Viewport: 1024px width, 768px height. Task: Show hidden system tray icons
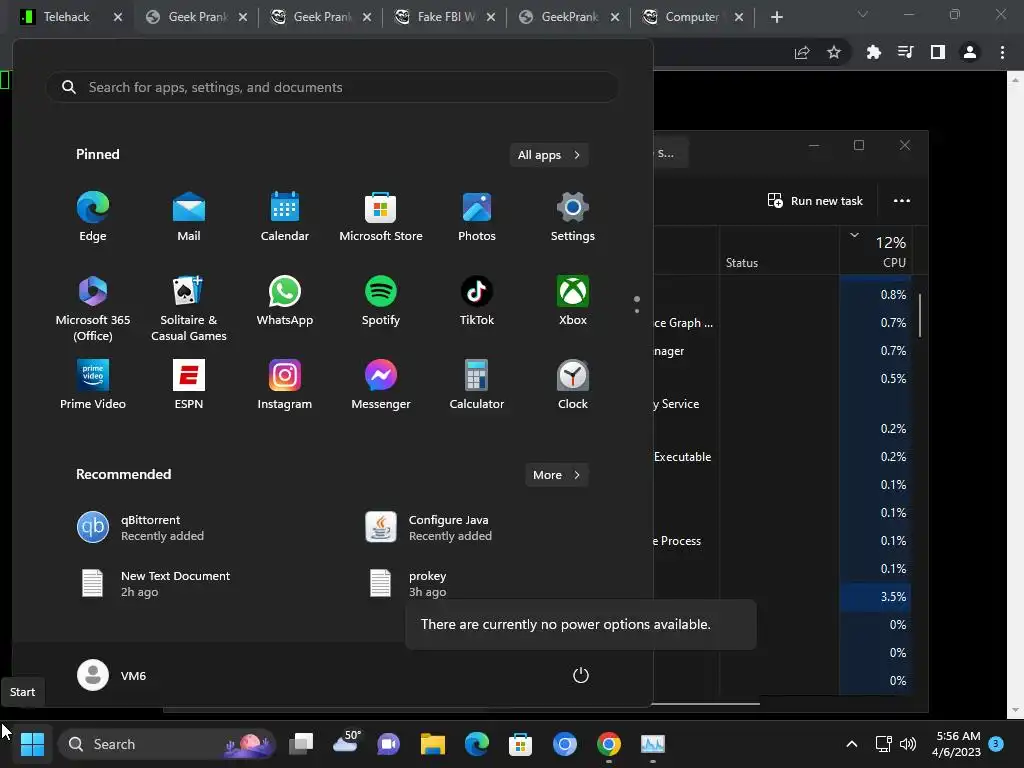852,744
